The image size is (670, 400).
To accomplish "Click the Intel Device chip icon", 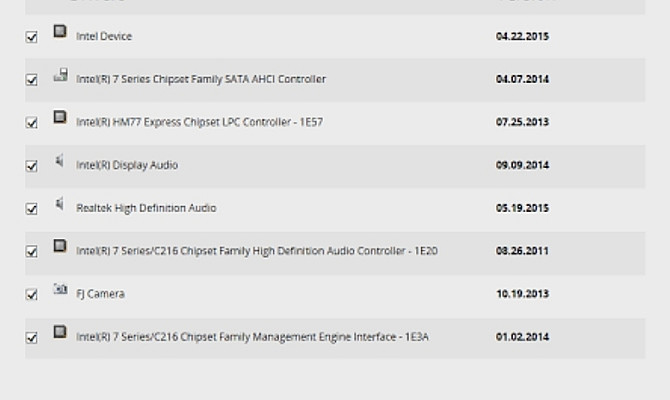I will (60, 33).
